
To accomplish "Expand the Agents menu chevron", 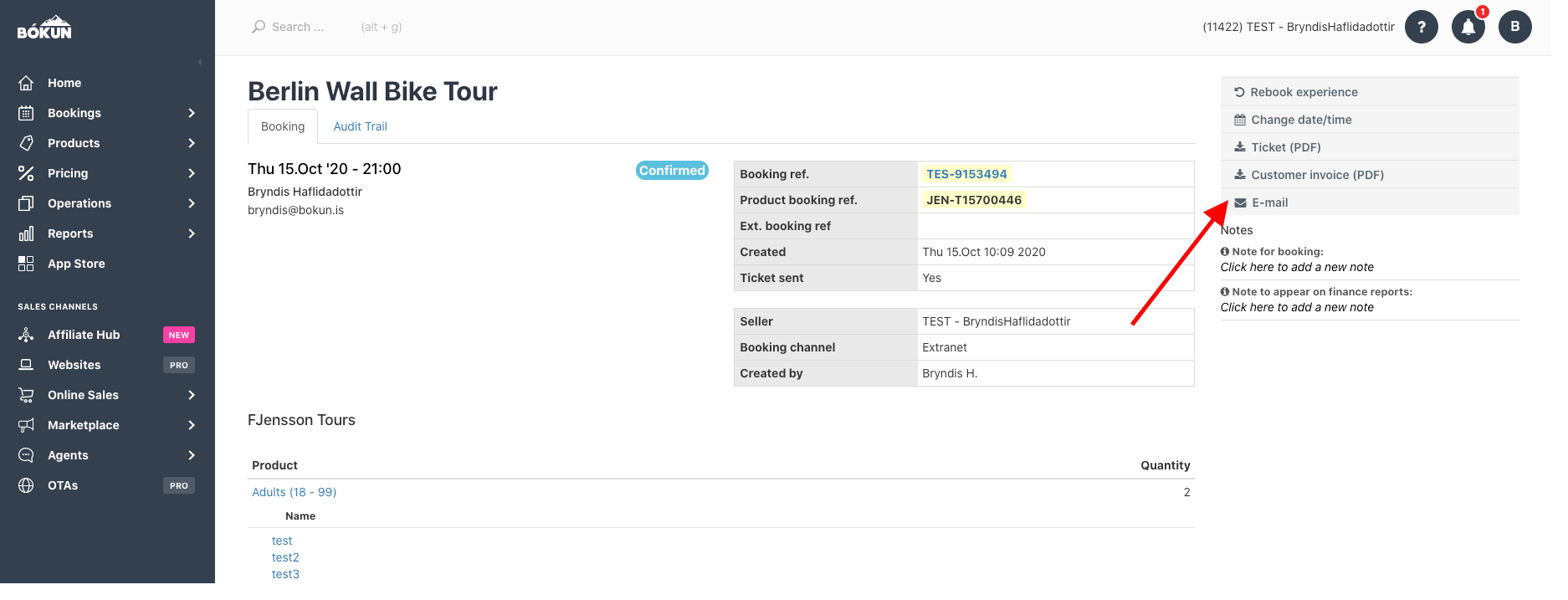I will [192, 455].
